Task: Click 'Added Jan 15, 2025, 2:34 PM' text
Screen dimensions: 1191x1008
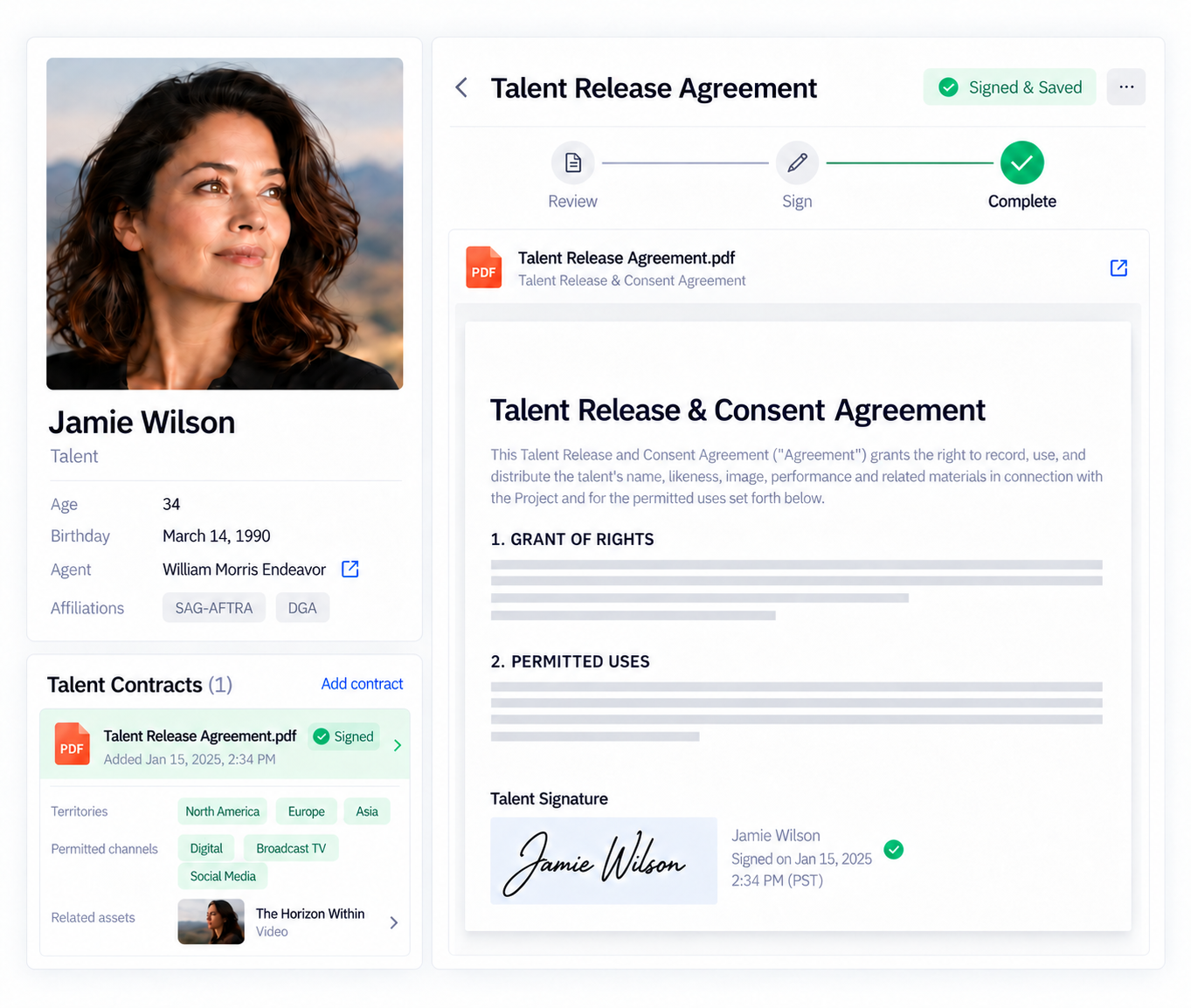Action: click(190, 759)
